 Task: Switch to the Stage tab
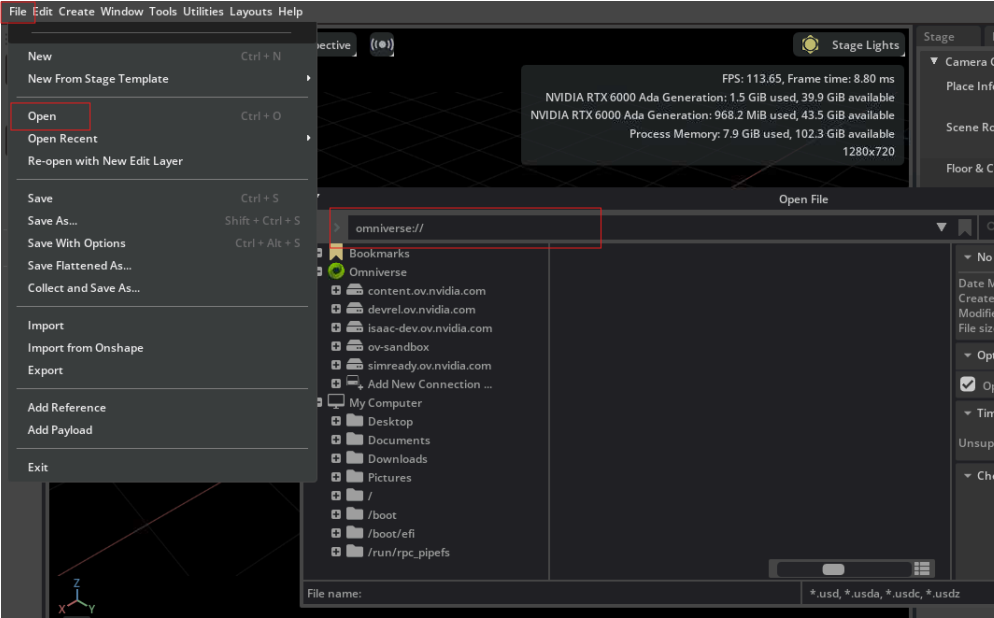(937, 36)
